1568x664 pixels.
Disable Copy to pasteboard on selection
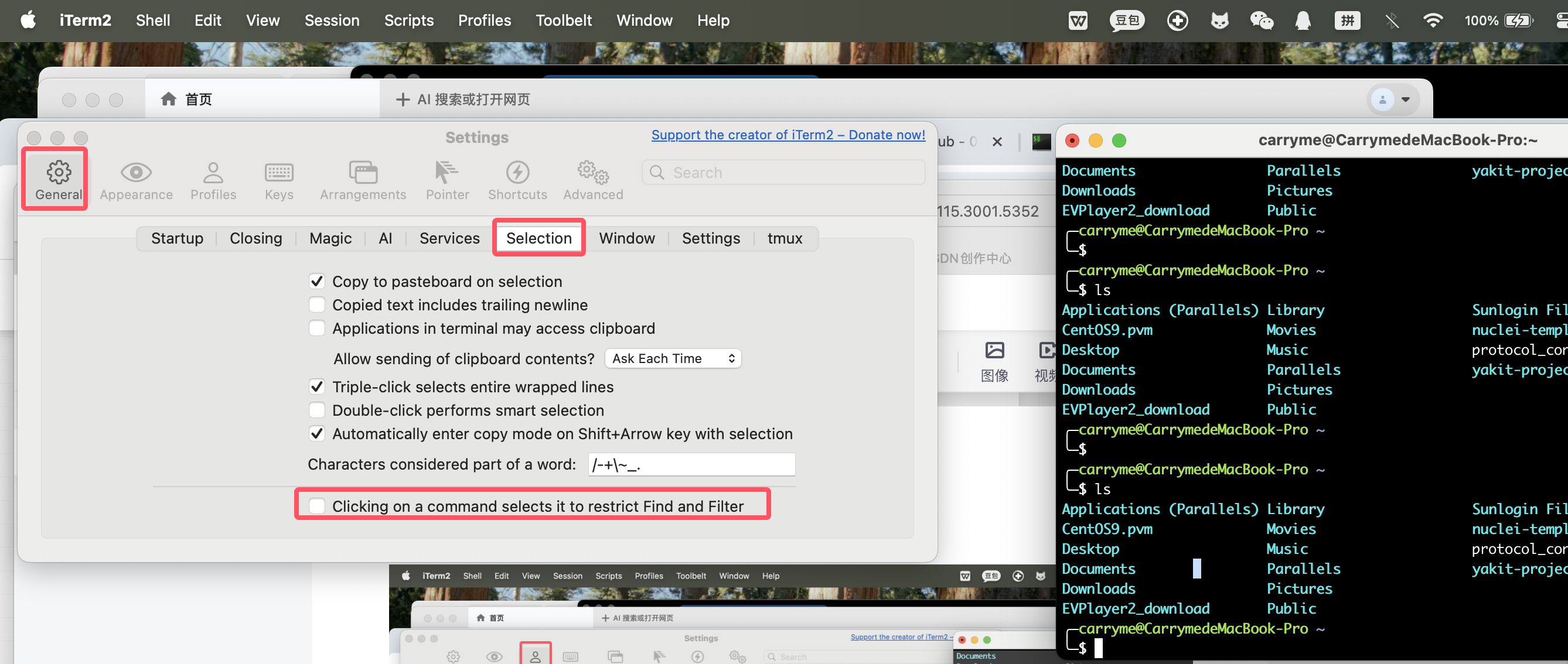click(x=316, y=282)
